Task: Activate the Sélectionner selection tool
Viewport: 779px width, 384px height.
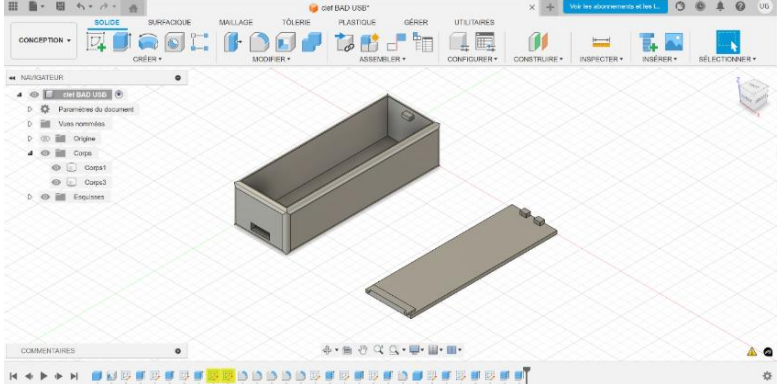Action: point(728,42)
